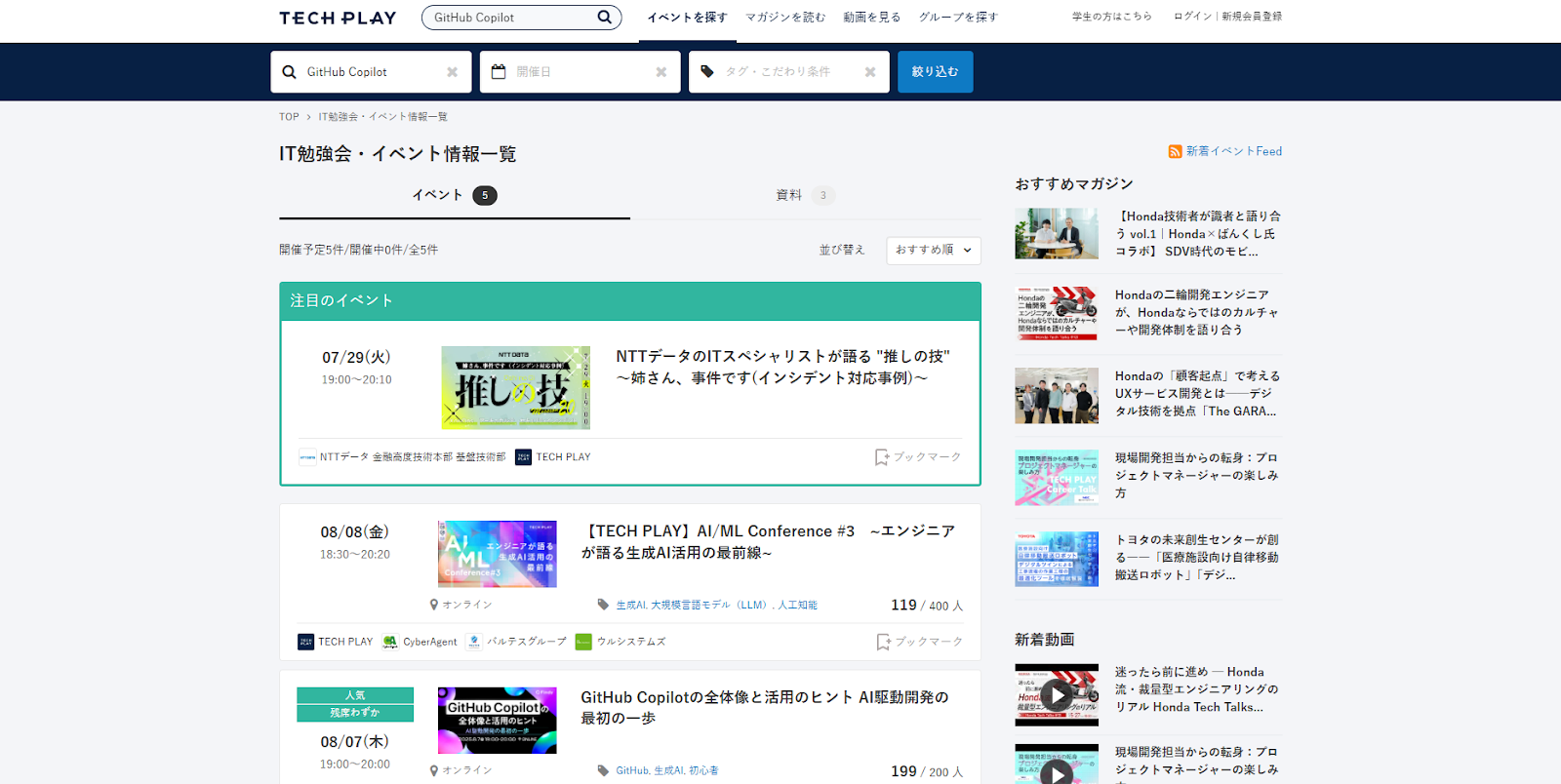Click パルテスグループ organizer logo
This screenshot has height=784, width=1561.
[474, 642]
